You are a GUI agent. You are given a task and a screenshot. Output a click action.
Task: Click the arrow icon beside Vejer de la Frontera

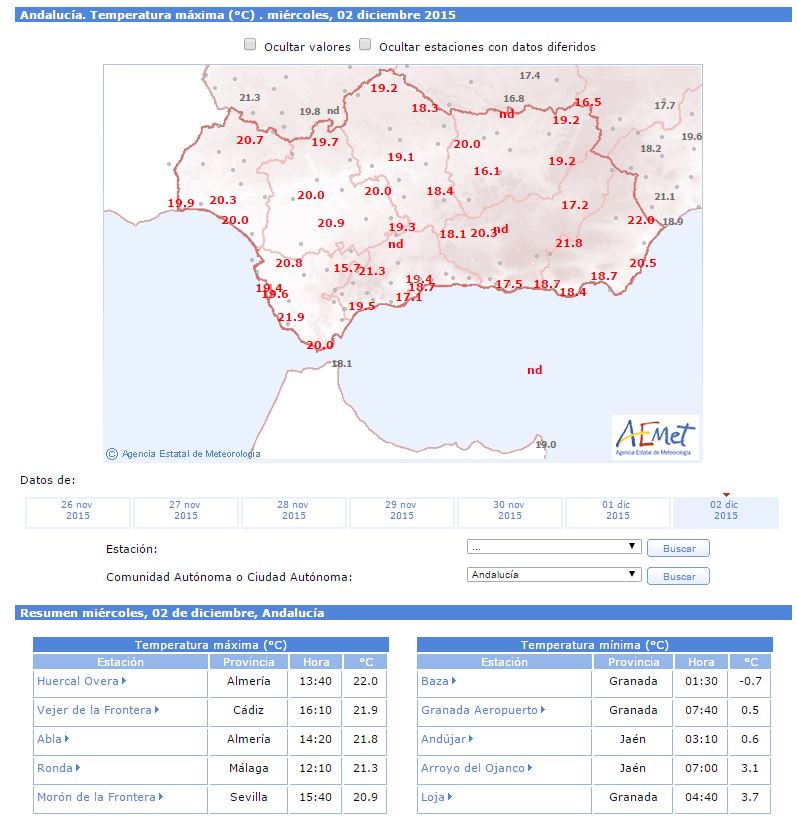[x=157, y=710]
